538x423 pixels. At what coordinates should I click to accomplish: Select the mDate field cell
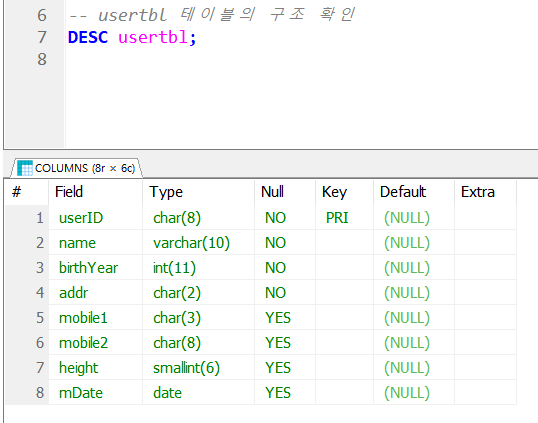(x=95, y=393)
